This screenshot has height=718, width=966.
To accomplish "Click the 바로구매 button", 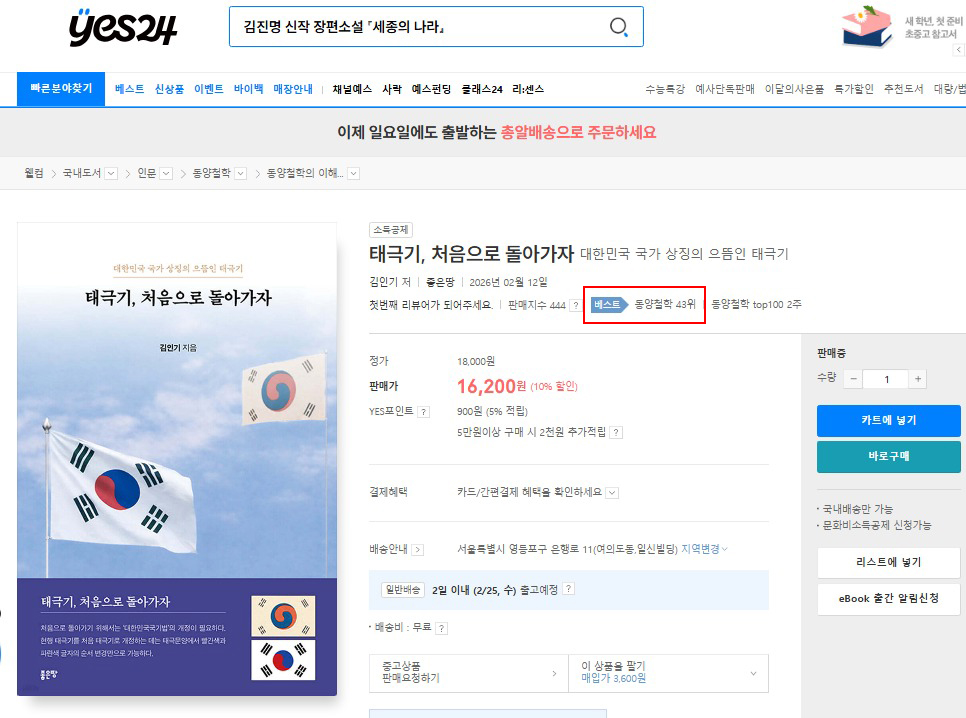I will point(888,457).
